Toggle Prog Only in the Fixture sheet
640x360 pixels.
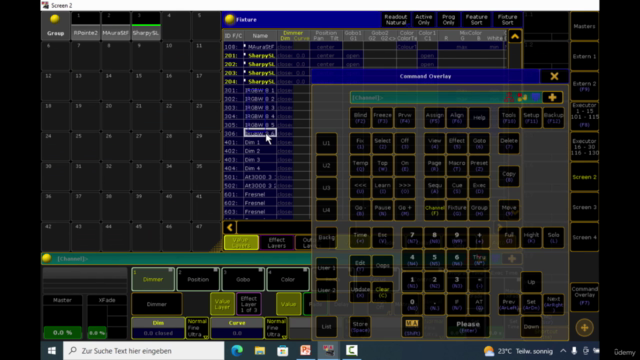tap(449, 20)
